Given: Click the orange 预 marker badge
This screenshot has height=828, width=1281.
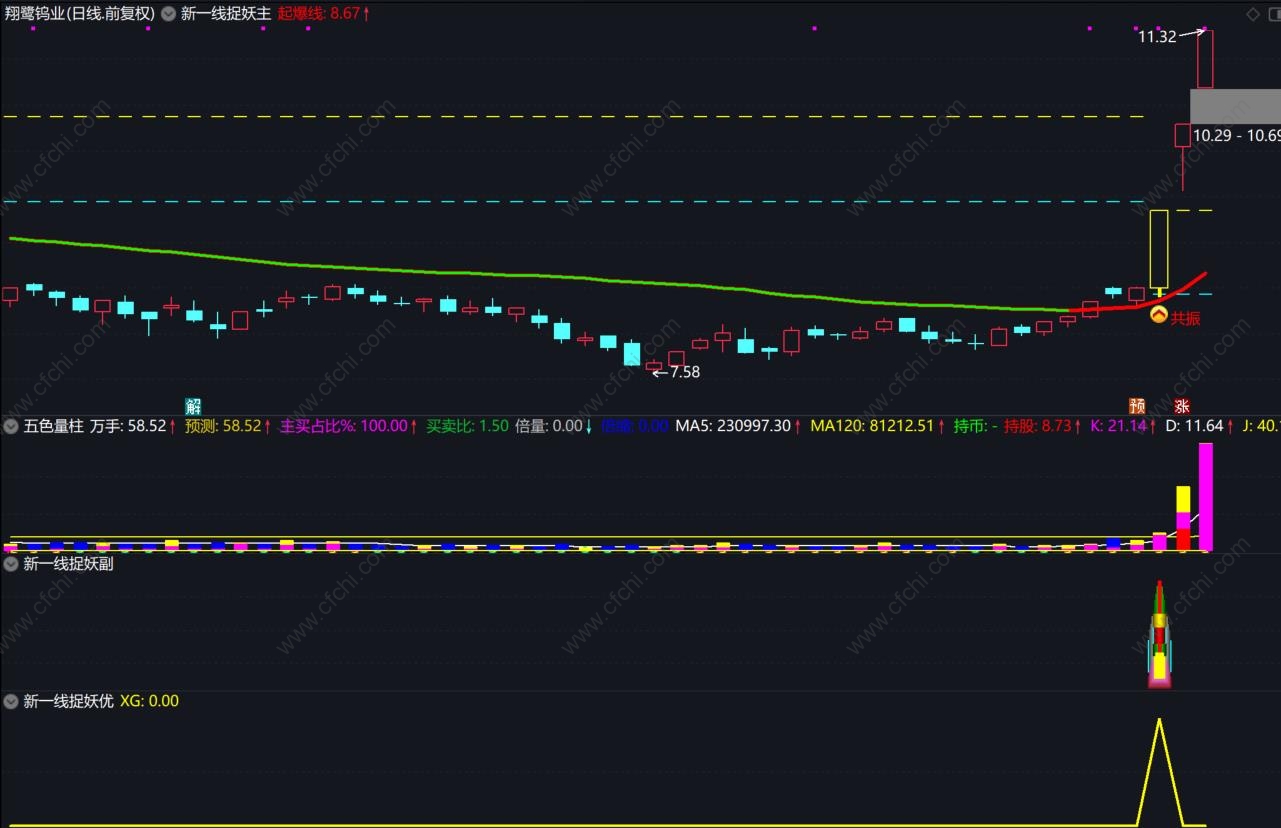Looking at the screenshot, I should point(1137,406).
